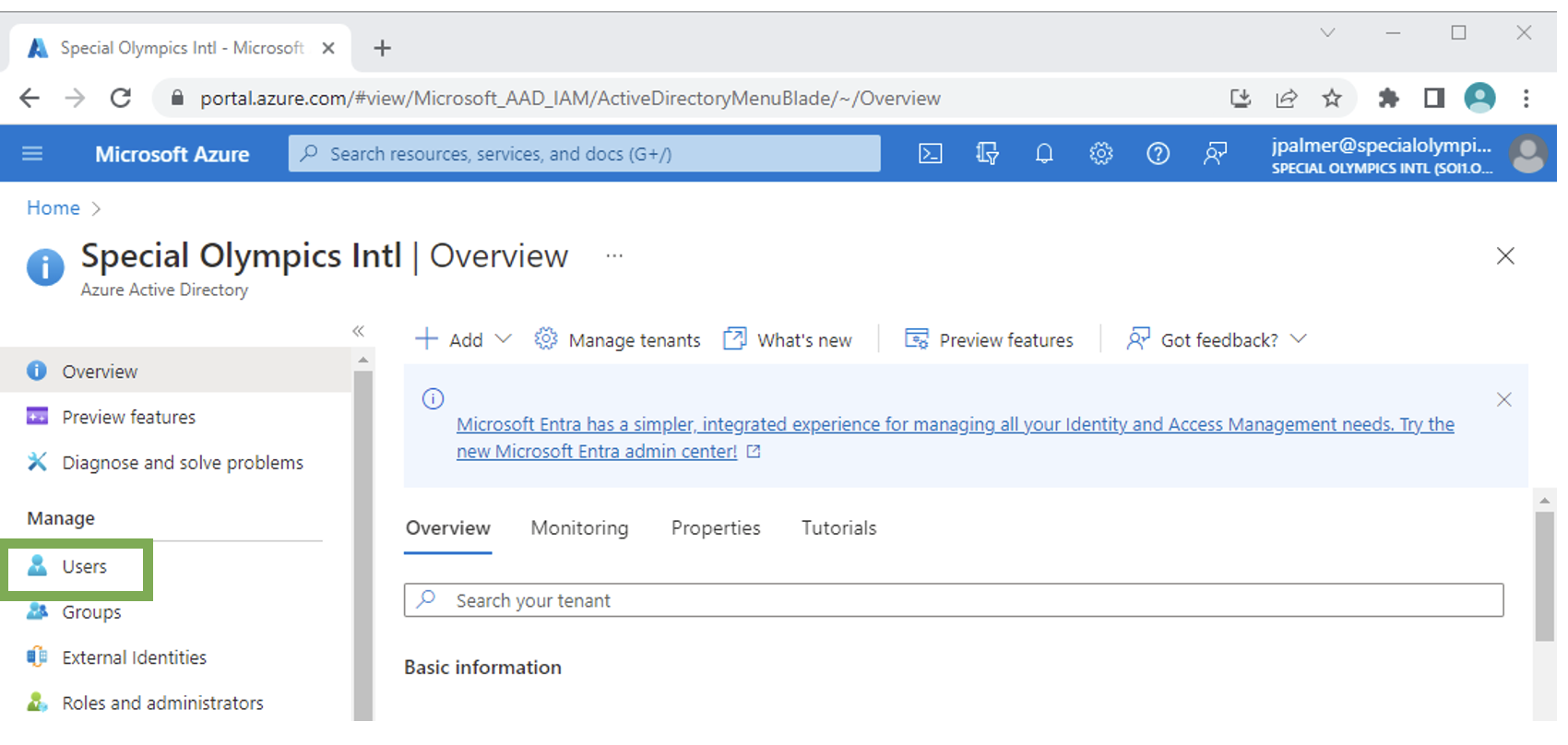Click the install app icon in address bar
Screen dimensions: 1568x745
[1241, 98]
